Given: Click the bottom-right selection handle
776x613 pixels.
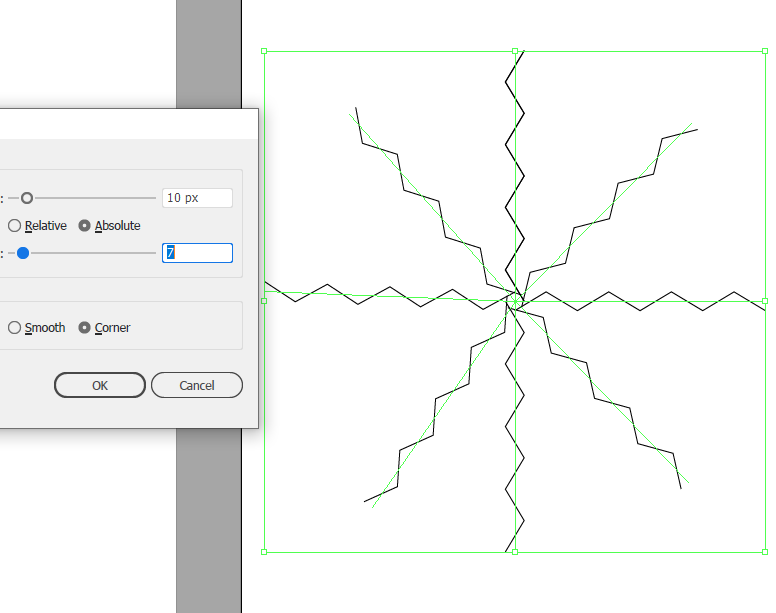Looking at the screenshot, I should click(x=765, y=552).
